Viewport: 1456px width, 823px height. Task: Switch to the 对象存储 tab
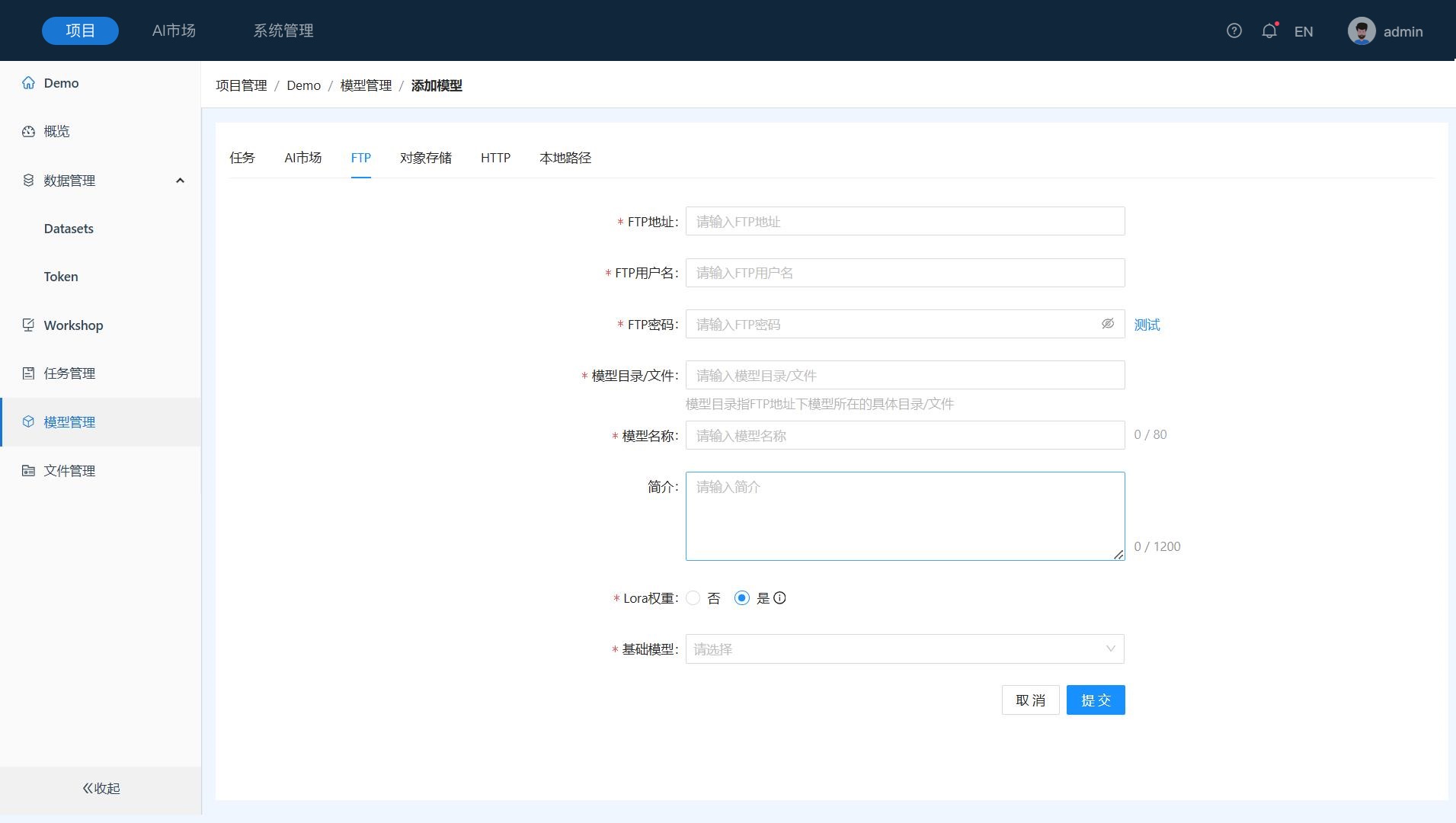point(425,158)
